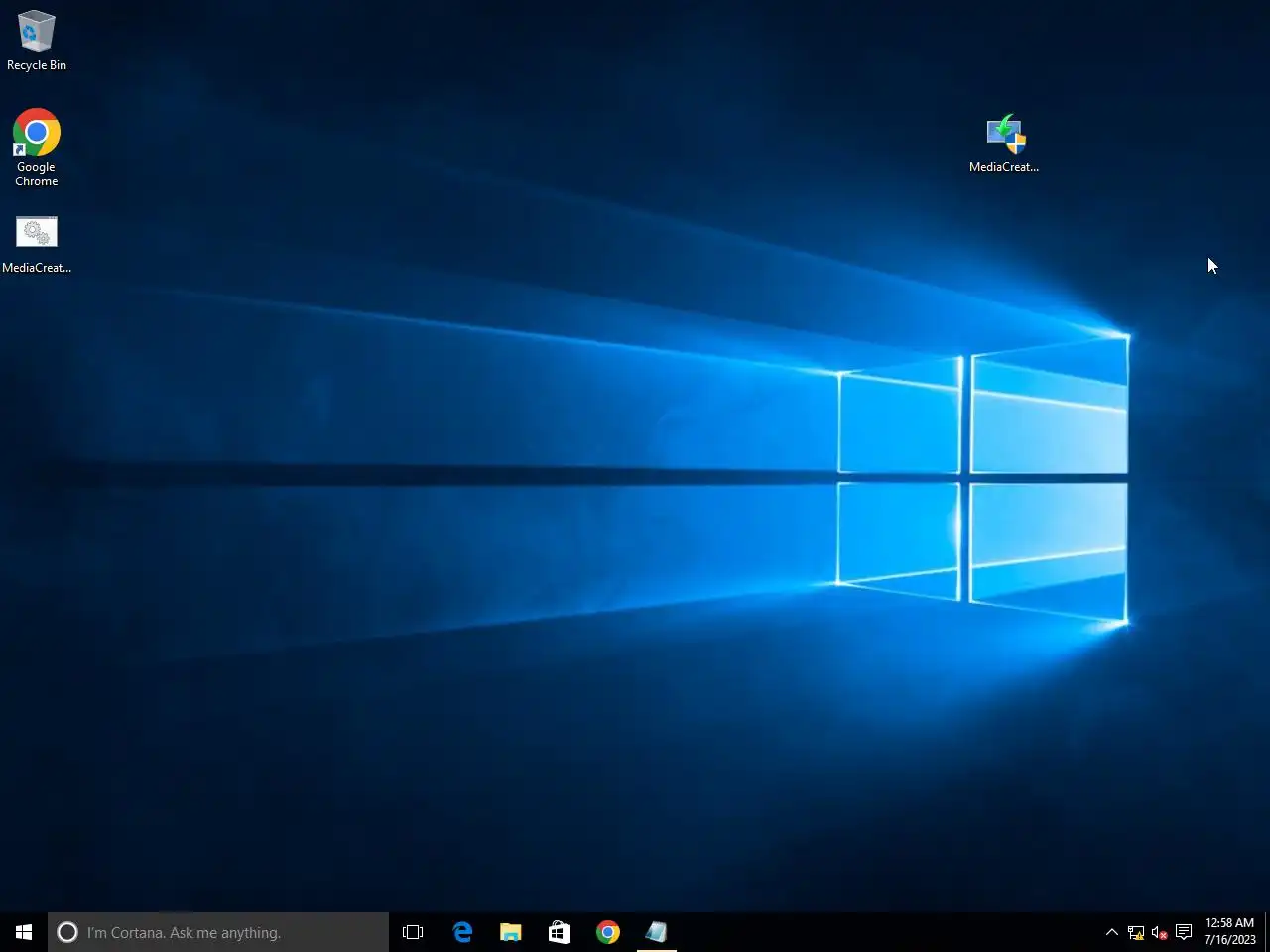Select the Recycle Bin desktop icon
The image size is (1270, 952).
[x=37, y=41]
